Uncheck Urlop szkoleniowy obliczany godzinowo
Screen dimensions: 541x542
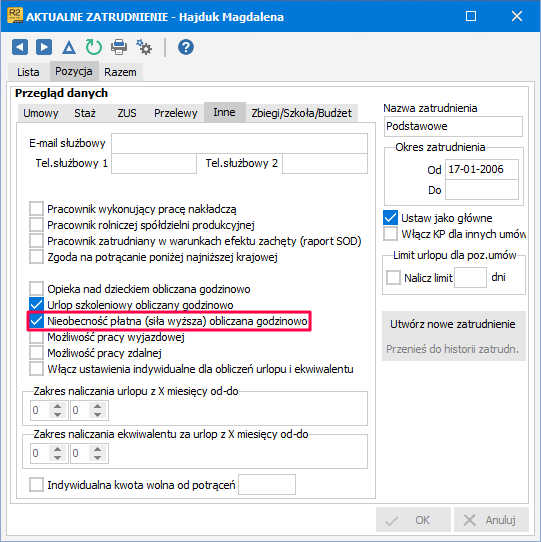tap(36, 305)
